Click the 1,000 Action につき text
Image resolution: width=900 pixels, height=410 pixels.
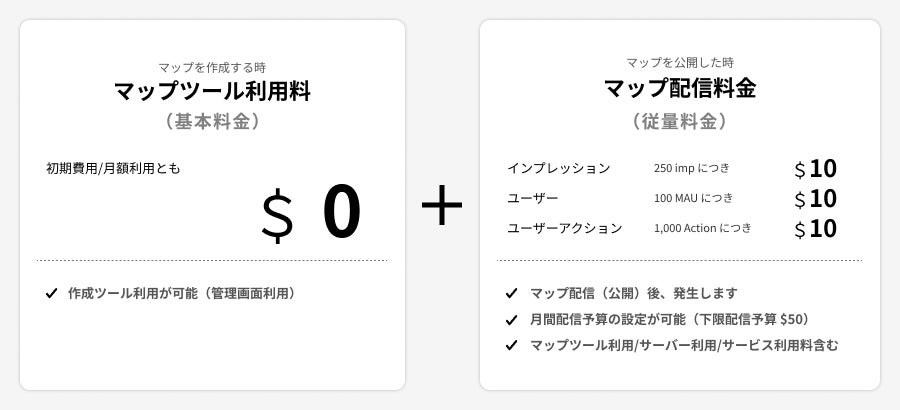coord(702,228)
